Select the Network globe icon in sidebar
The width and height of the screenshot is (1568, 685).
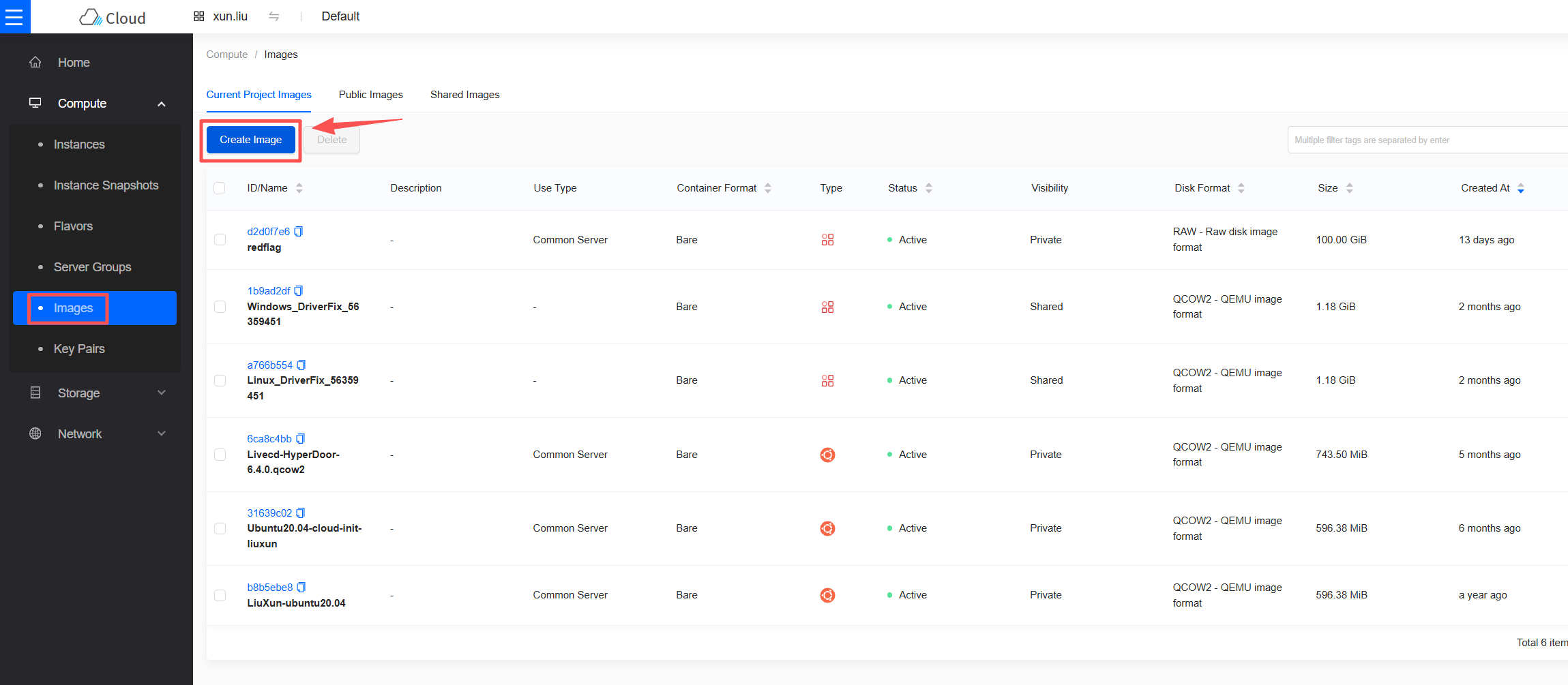[35, 433]
